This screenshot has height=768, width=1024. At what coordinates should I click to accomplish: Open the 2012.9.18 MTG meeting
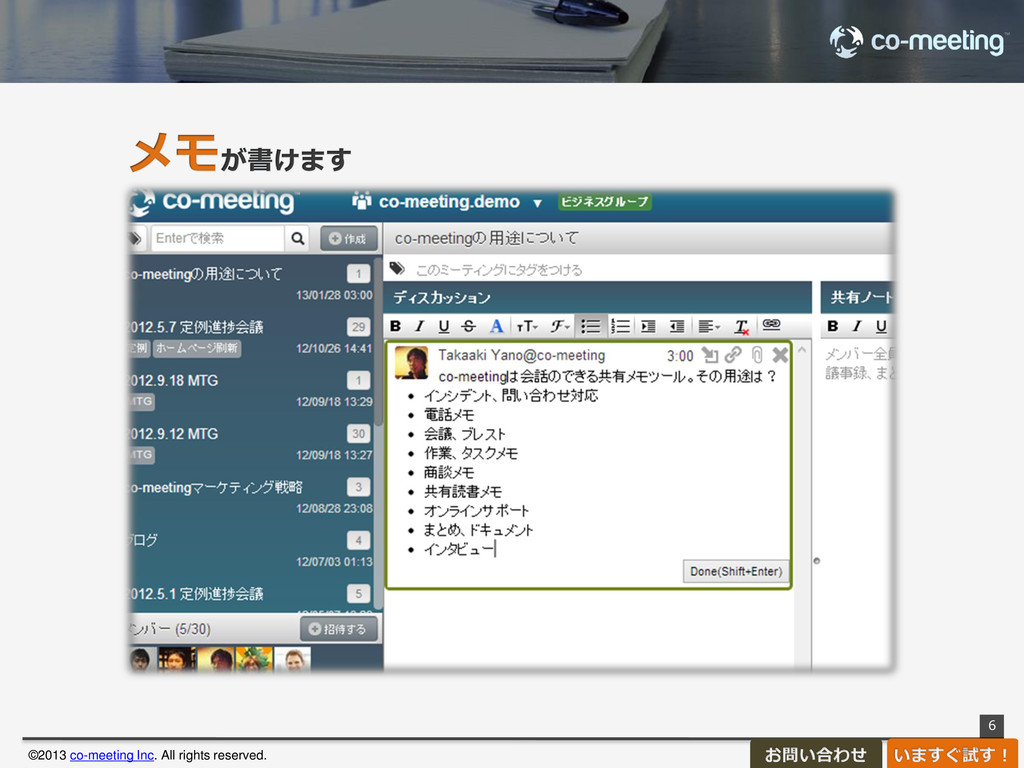pyautogui.click(x=251, y=391)
